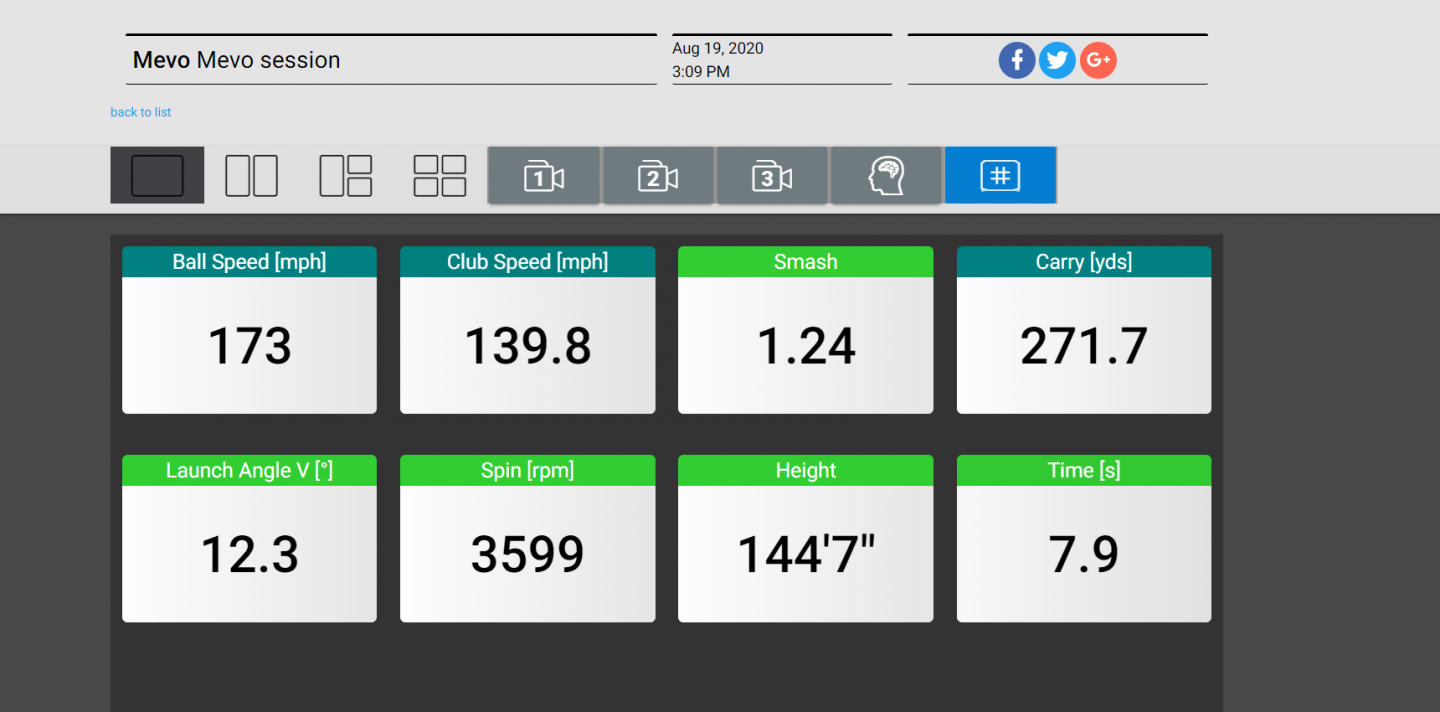The image size is (1440, 712).
Task: Click the Club Speed [mph] header
Action: (527, 262)
